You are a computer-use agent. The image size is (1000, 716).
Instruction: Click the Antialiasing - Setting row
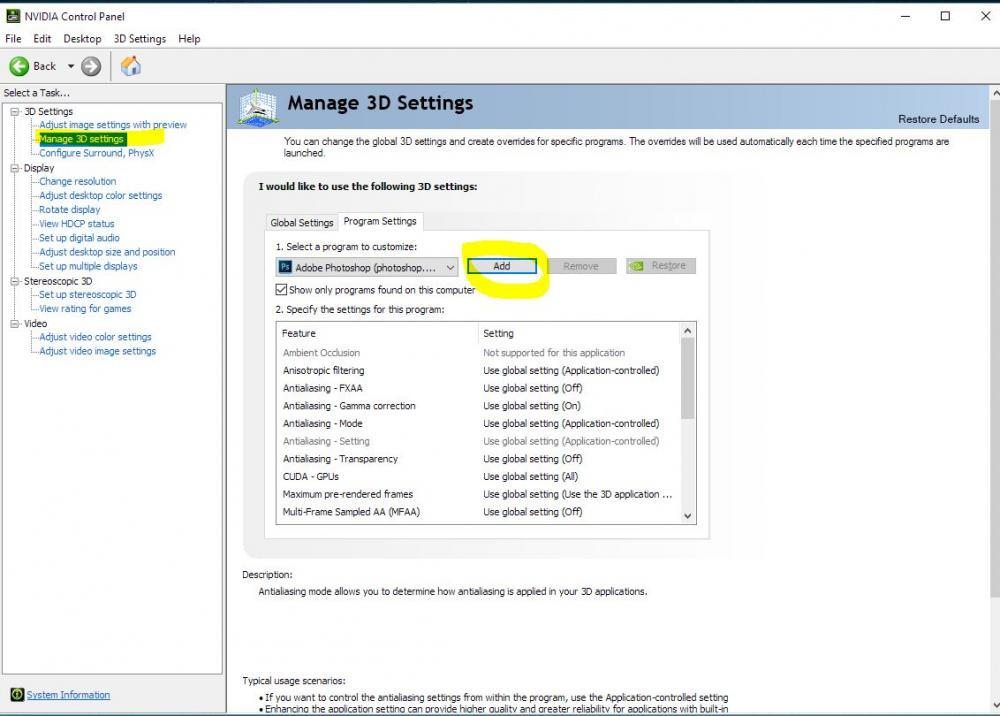point(478,441)
